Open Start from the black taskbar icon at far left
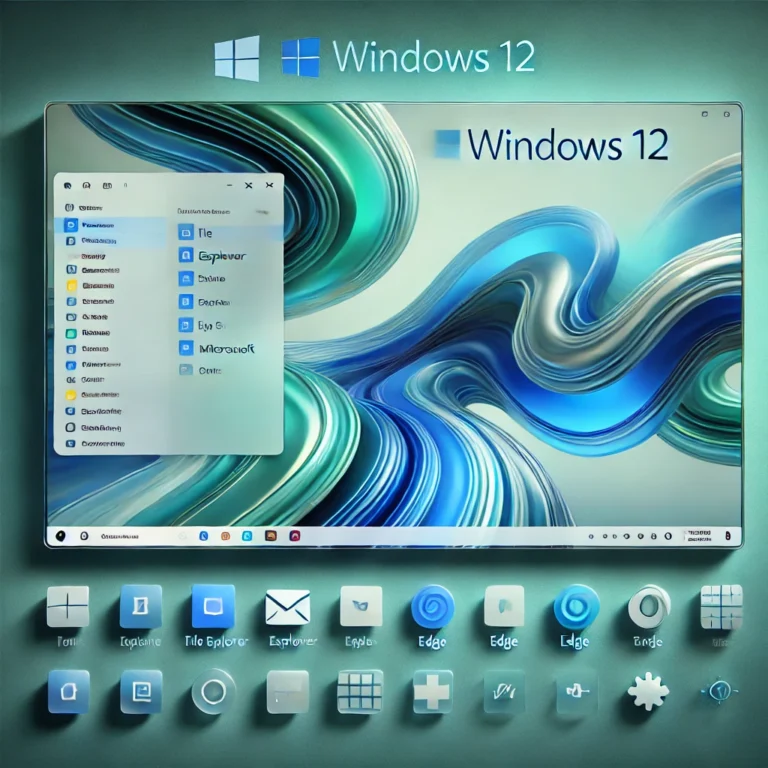 point(60,536)
